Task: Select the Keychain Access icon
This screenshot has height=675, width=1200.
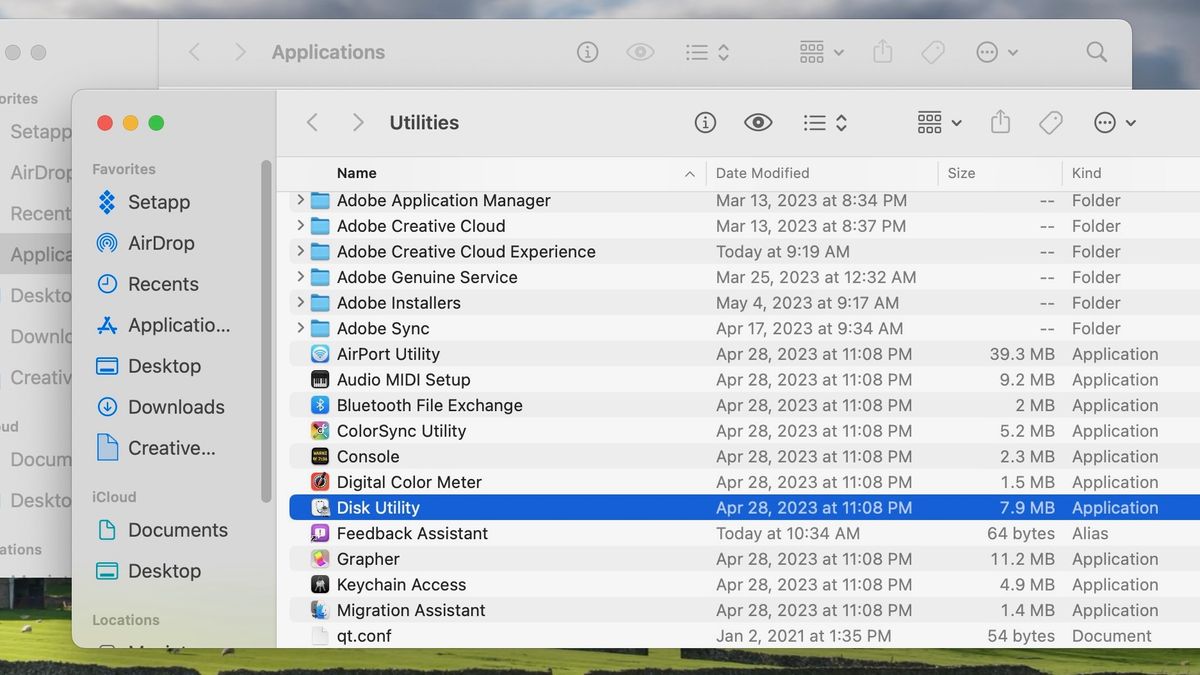Action: point(320,584)
